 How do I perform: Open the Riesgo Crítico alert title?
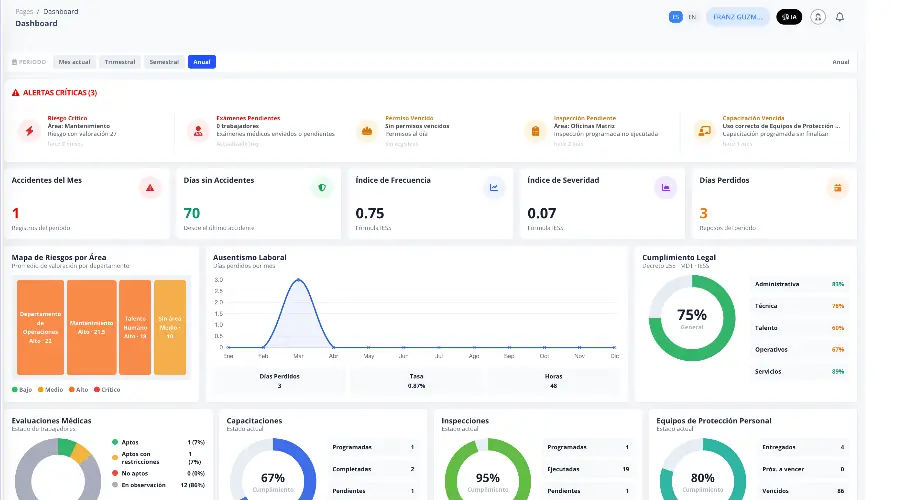pyautogui.click(x=67, y=118)
